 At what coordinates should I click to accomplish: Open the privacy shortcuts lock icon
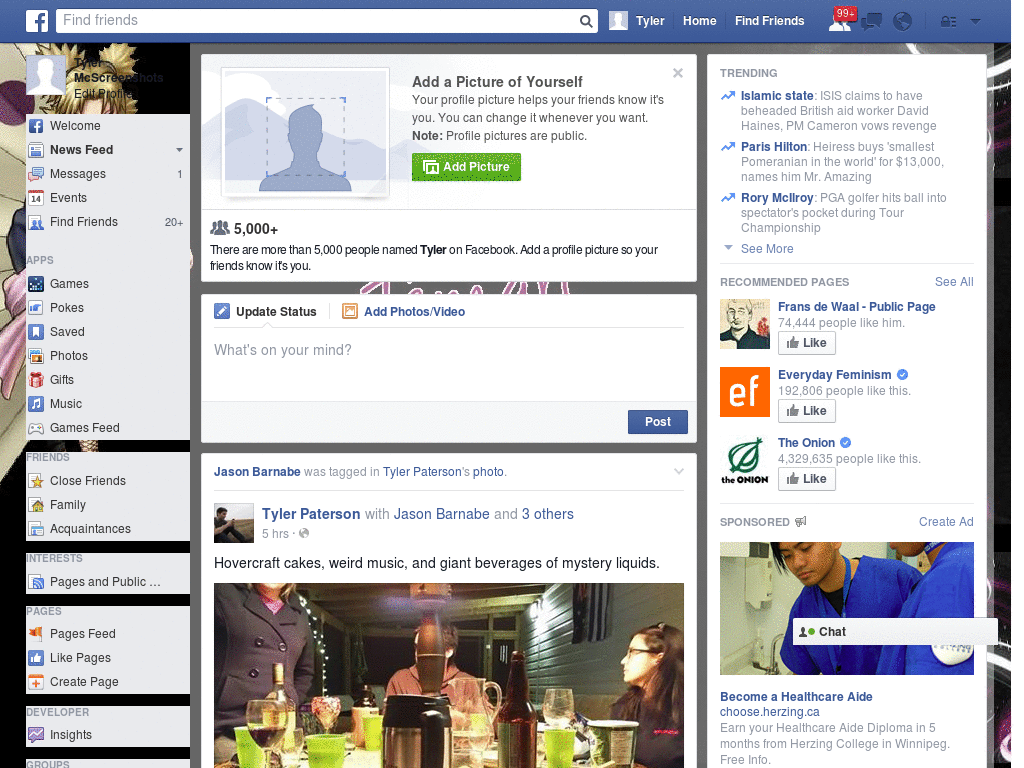(948, 22)
